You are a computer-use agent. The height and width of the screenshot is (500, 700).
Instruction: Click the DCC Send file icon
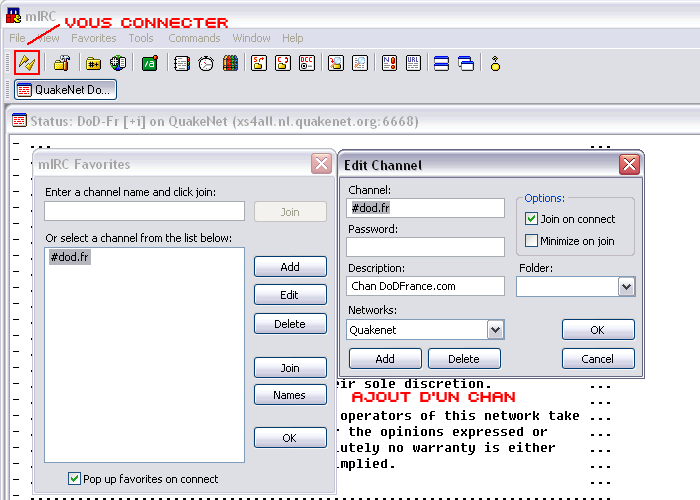coord(259,63)
